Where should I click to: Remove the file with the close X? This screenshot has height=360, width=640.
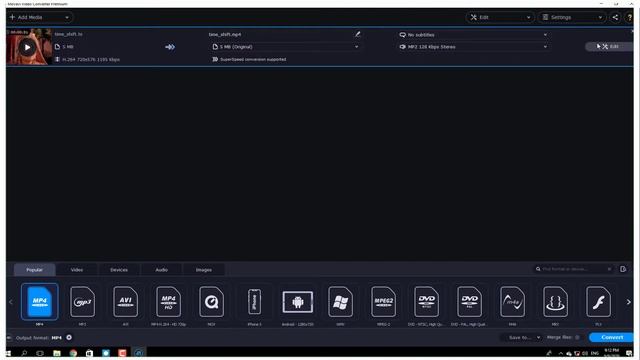pos(632,31)
